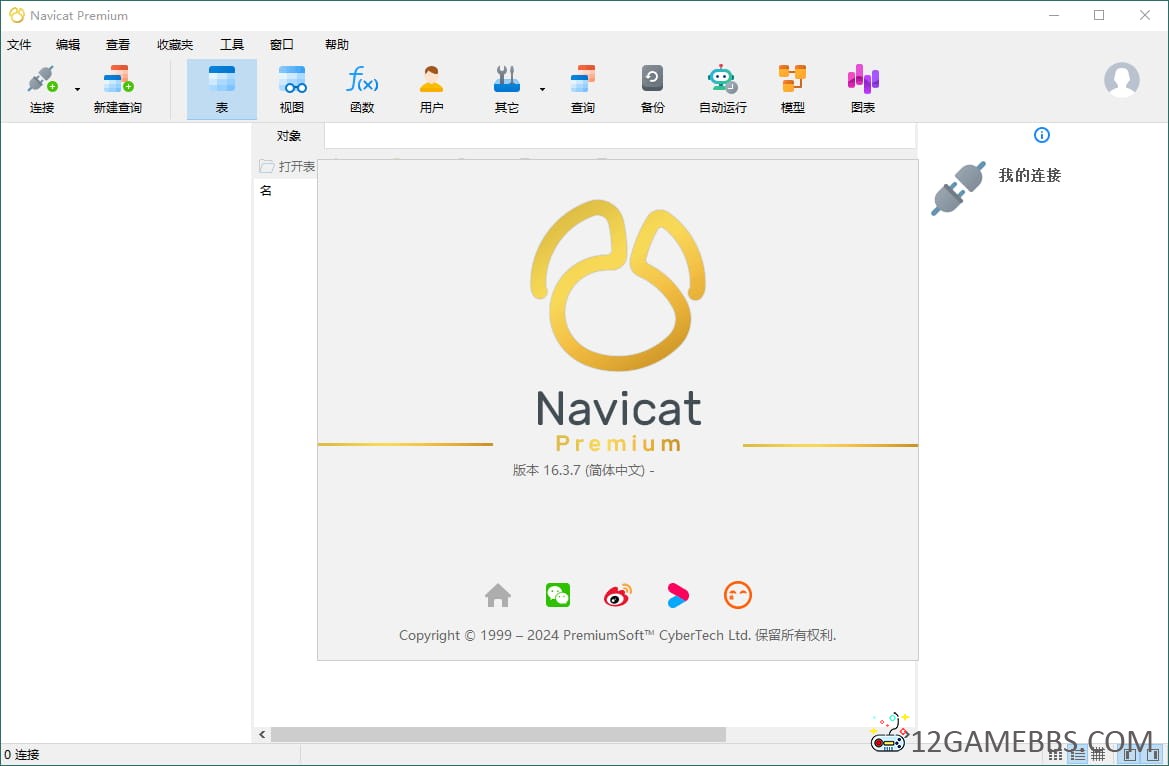Click the blue information icon
Image resolution: width=1169 pixels, height=766 pixels.
pos(1042,135)
